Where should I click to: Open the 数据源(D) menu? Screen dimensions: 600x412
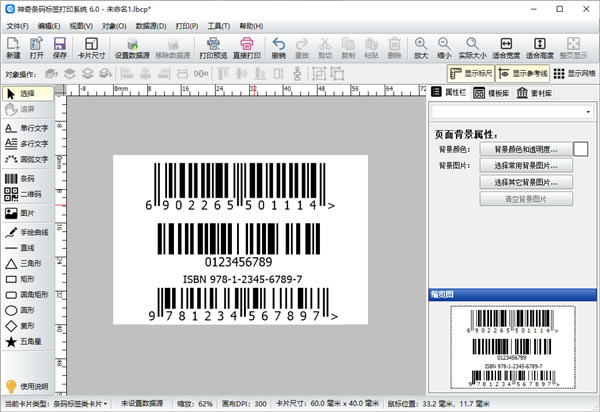(x=151, y=24)
